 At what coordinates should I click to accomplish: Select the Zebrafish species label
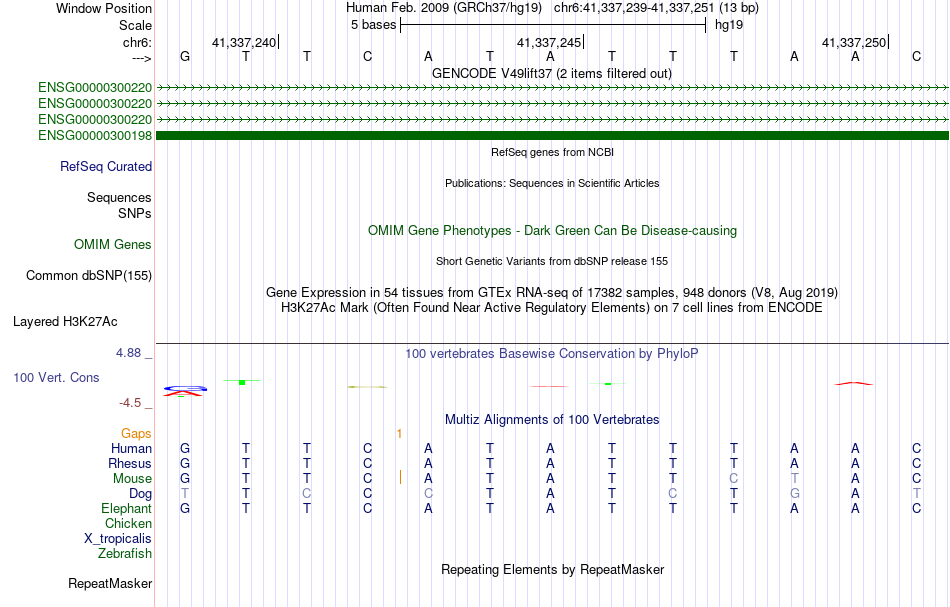pyautogui.click(x=125, y=554)
